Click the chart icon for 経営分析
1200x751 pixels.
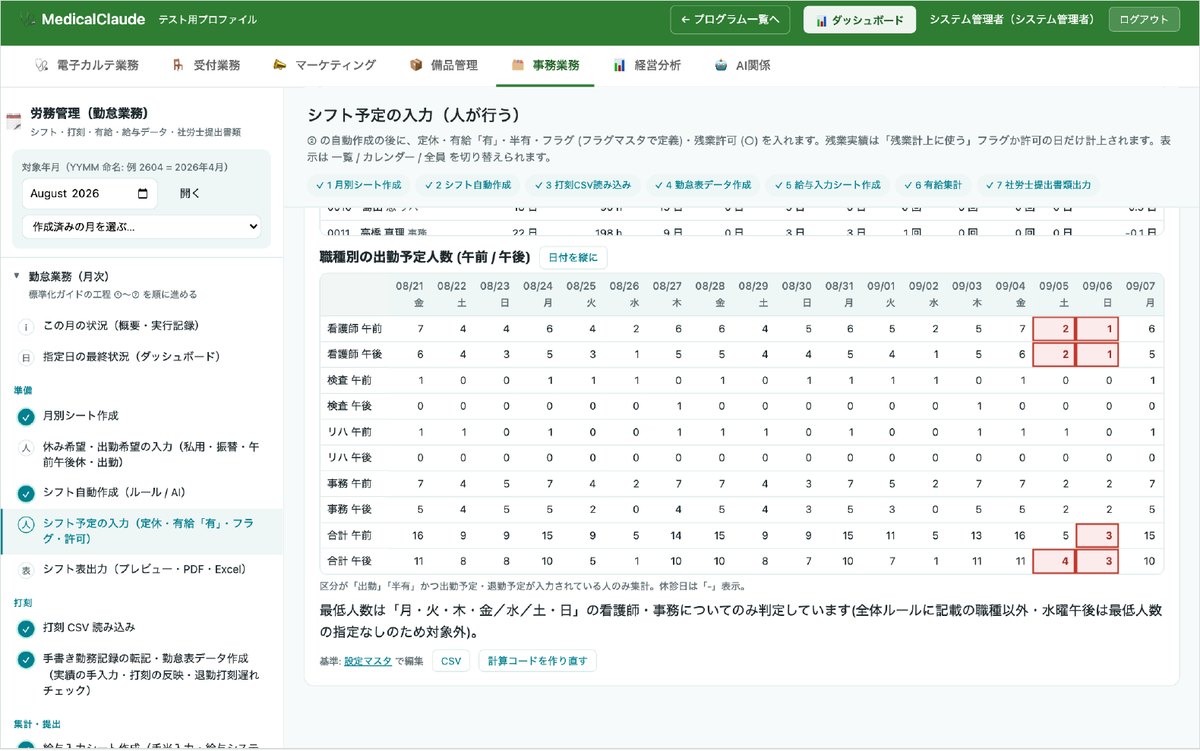pyautogui.click(x=620, y=65)
